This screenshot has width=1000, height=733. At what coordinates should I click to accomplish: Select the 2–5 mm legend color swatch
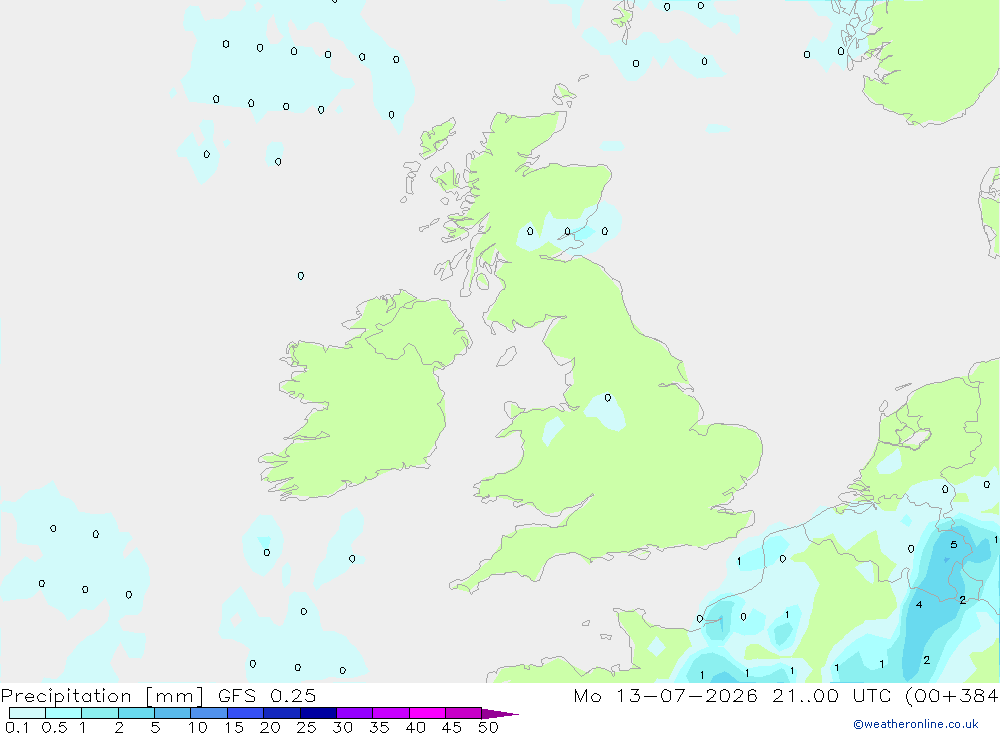point(136,713)
